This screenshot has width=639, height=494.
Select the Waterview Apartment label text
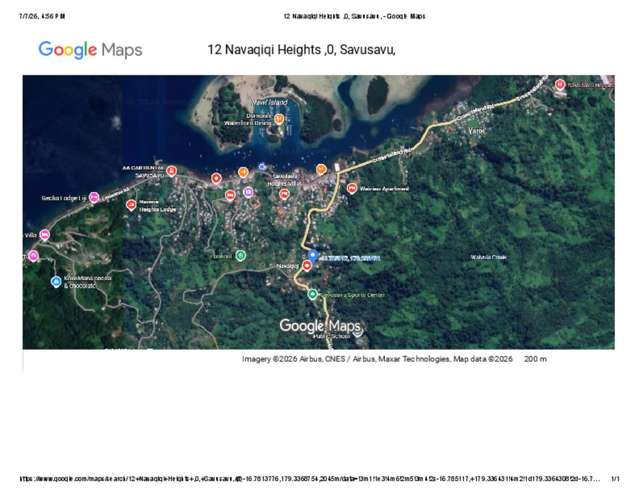coord(384,189)
